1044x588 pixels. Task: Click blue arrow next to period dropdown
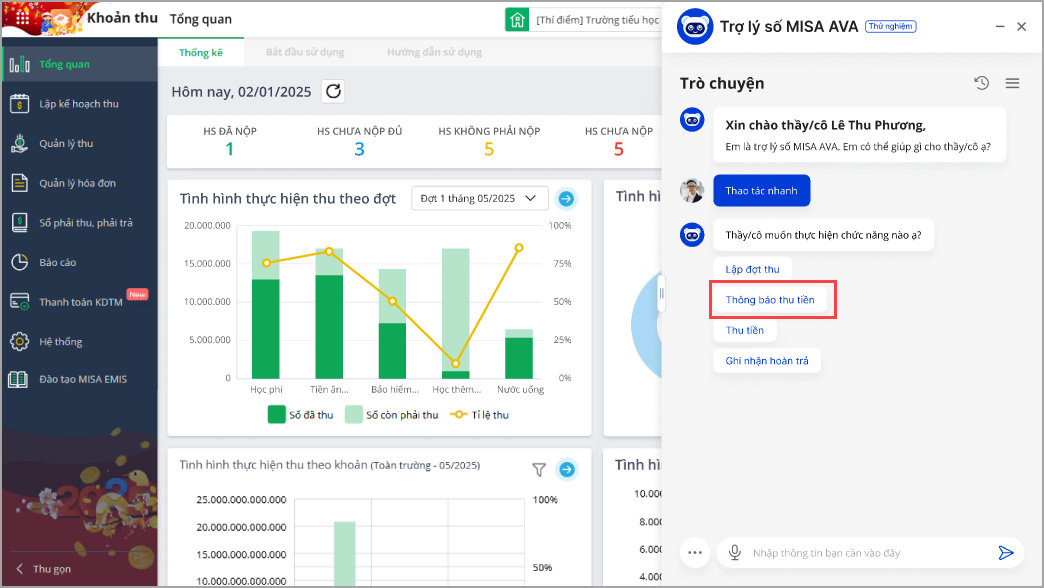coord(567,198)
